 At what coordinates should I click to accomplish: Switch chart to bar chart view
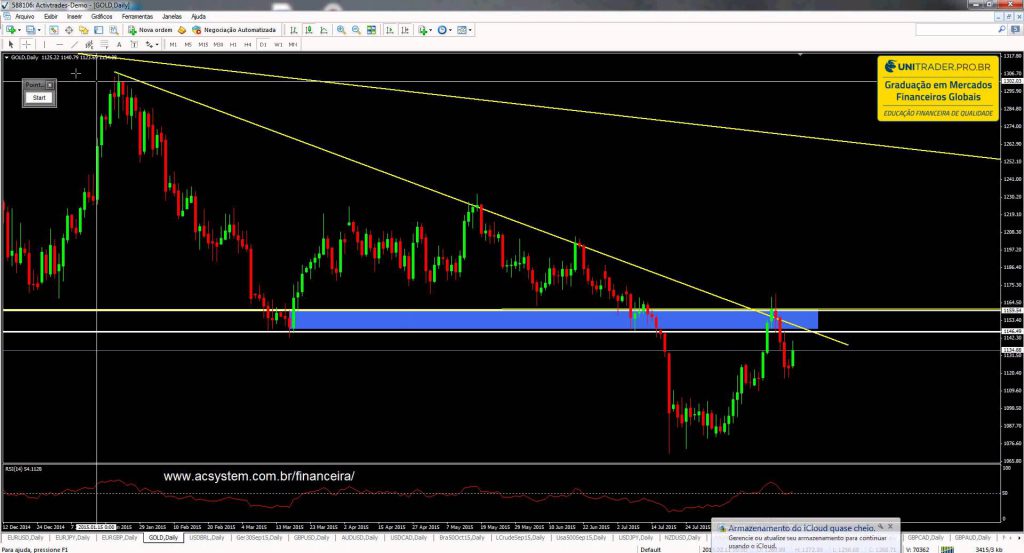point(293,30)
